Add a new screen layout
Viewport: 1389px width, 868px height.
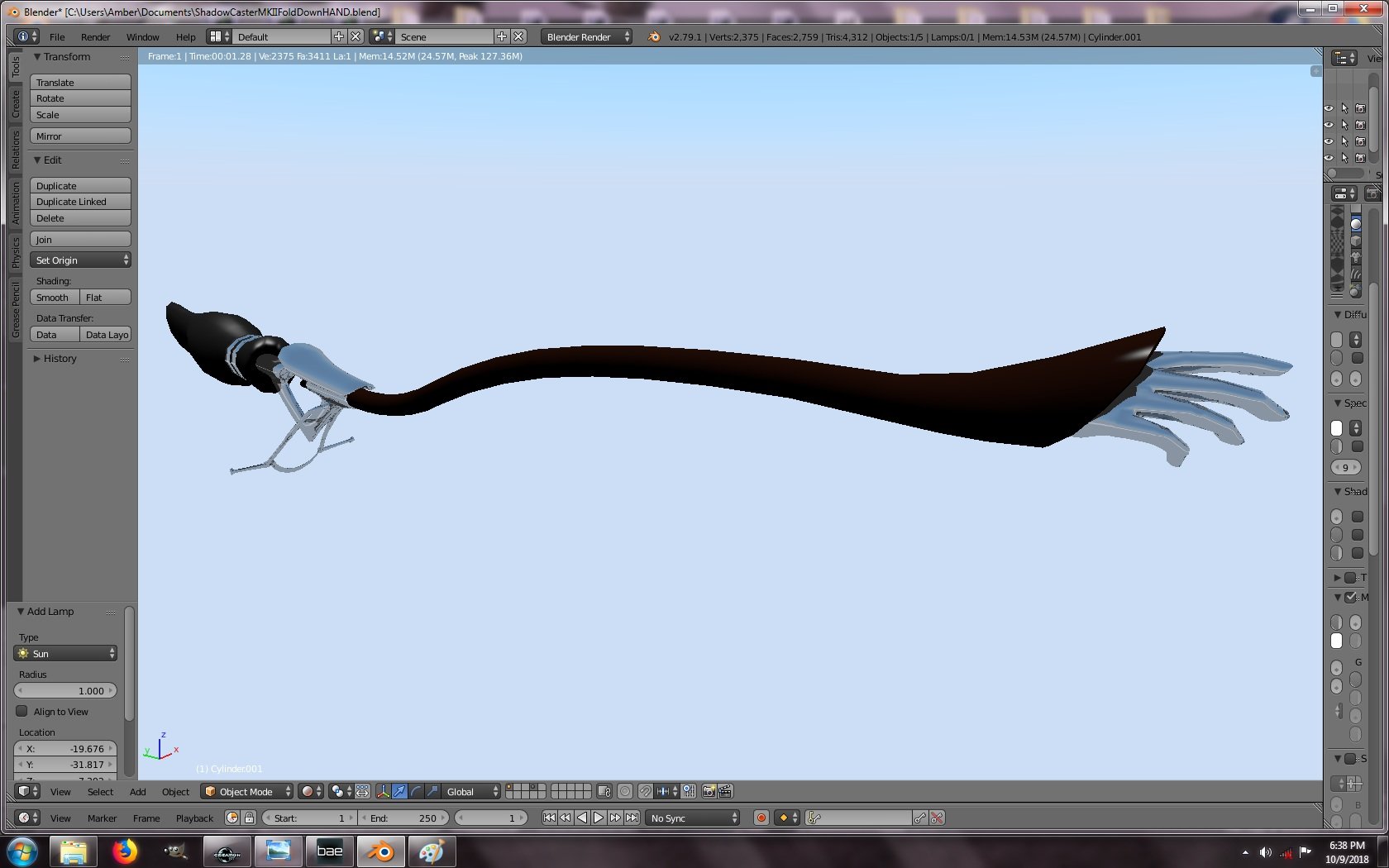(x=339, y=36)
